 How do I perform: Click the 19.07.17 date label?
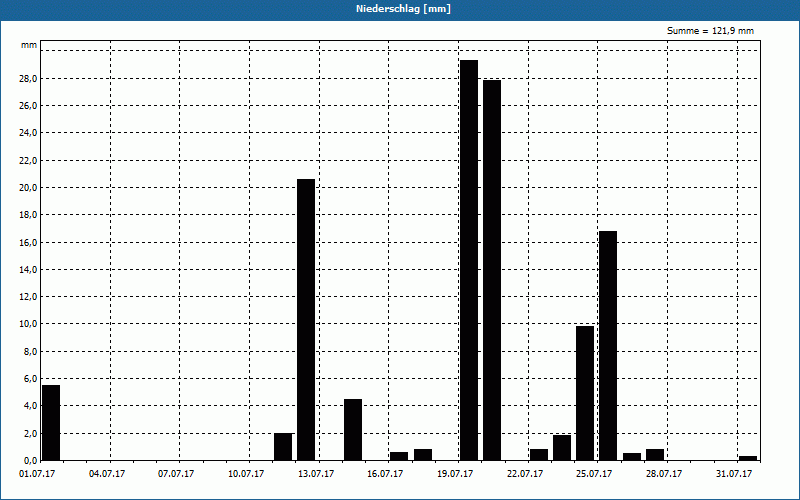point(455,474)
